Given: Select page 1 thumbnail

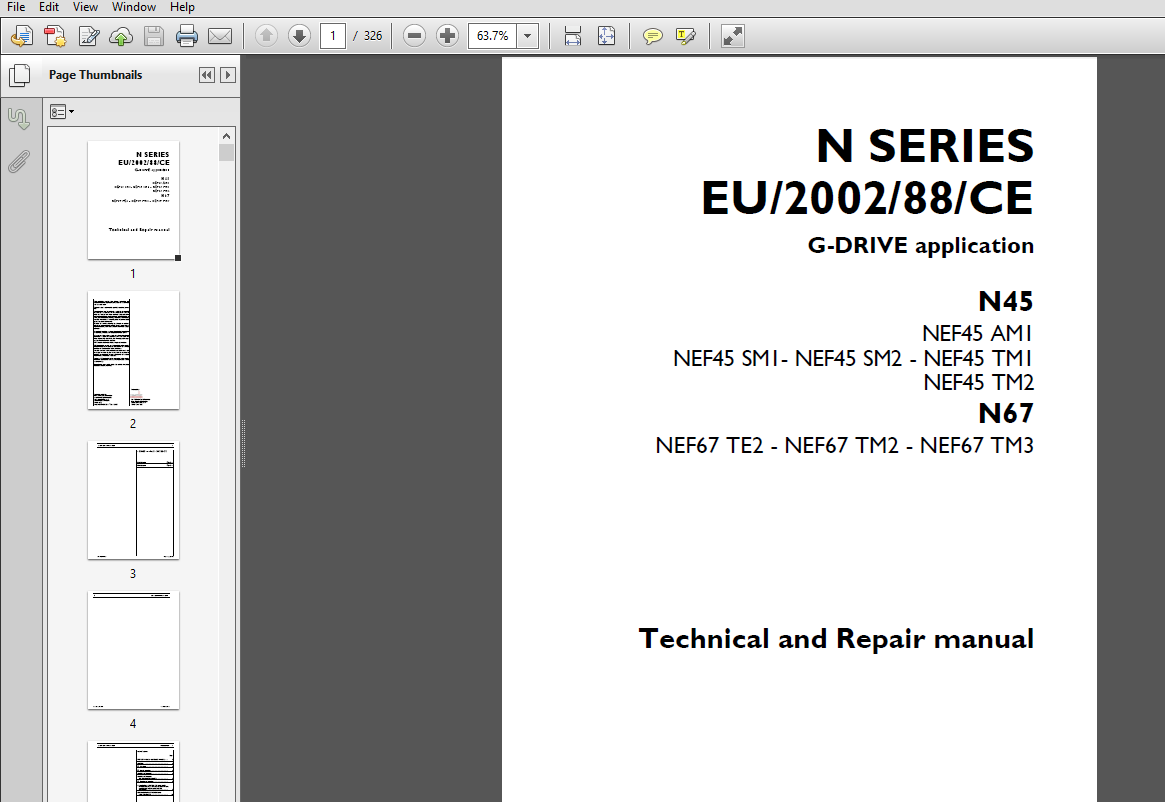Looking at the screenshot, I should [x=134, y=200].
